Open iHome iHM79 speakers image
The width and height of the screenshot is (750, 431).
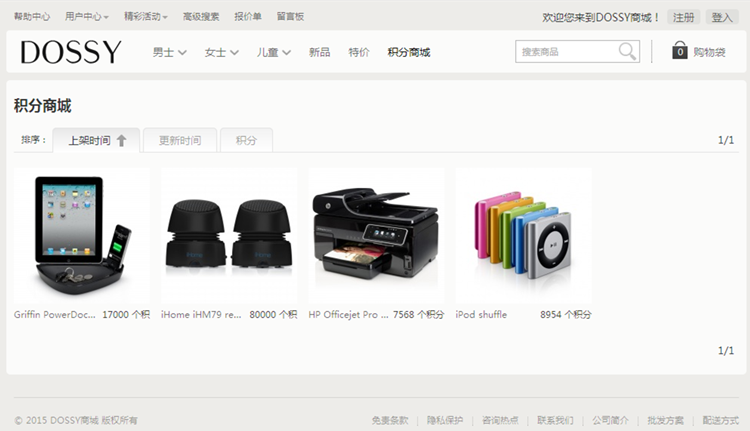pos(229,236)
